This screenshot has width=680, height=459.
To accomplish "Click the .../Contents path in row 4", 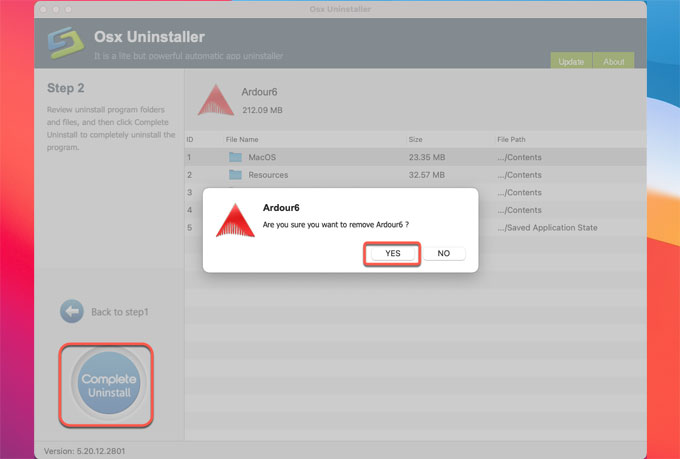I will 520,210.
